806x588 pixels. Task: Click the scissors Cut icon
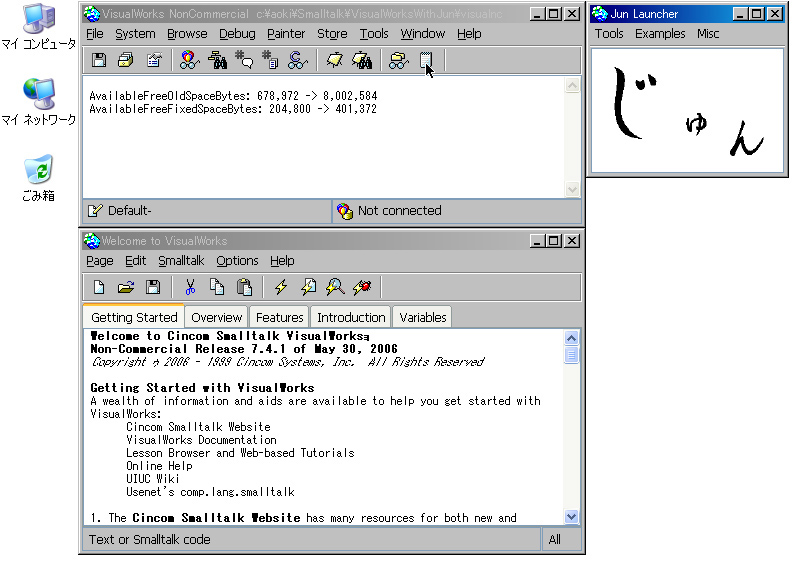pyautogui.click(x=190, y=287)
